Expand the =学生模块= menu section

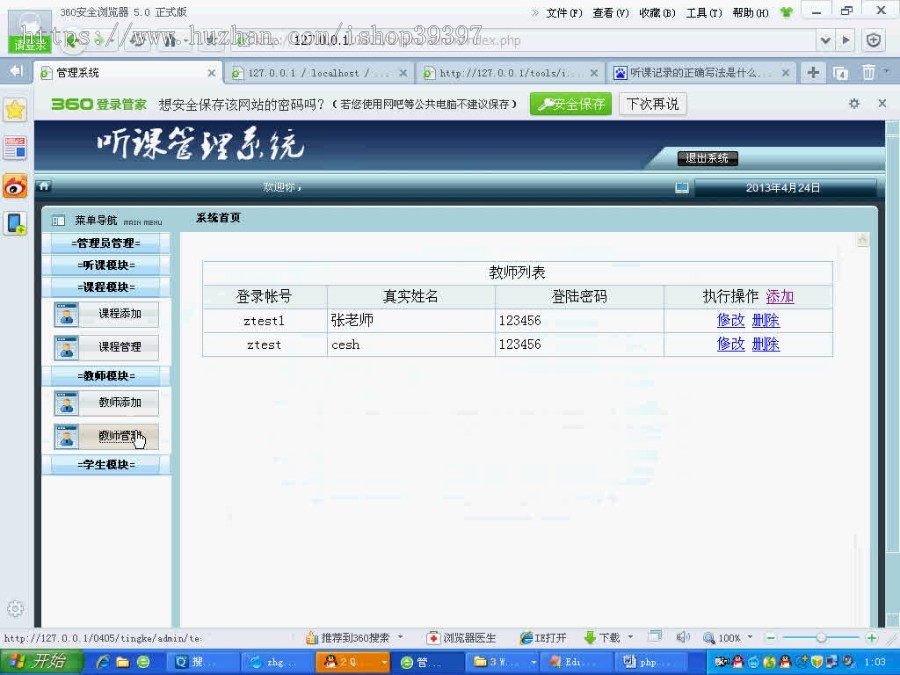tap(106, 465)
